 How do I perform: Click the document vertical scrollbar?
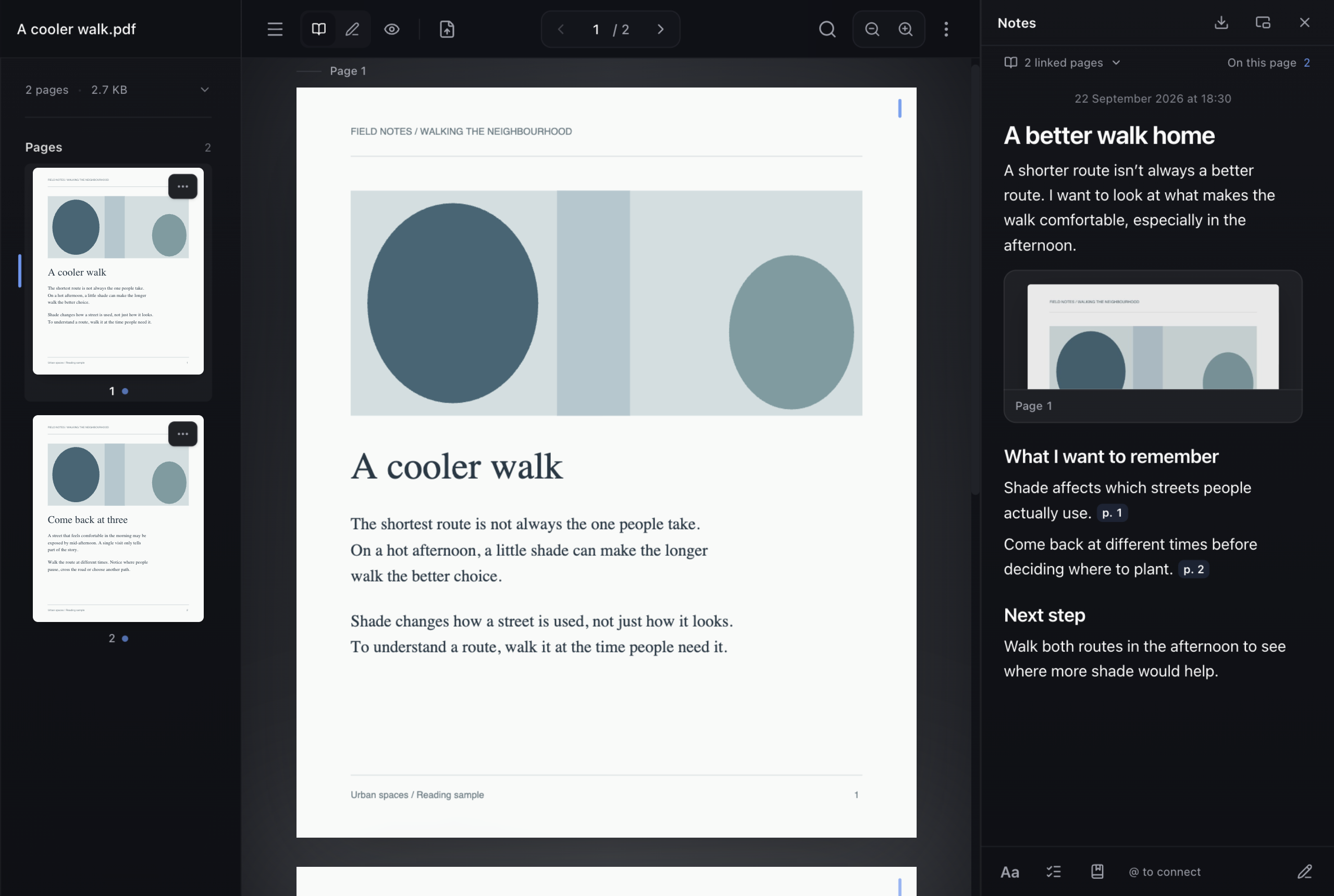tap(975, 280)
